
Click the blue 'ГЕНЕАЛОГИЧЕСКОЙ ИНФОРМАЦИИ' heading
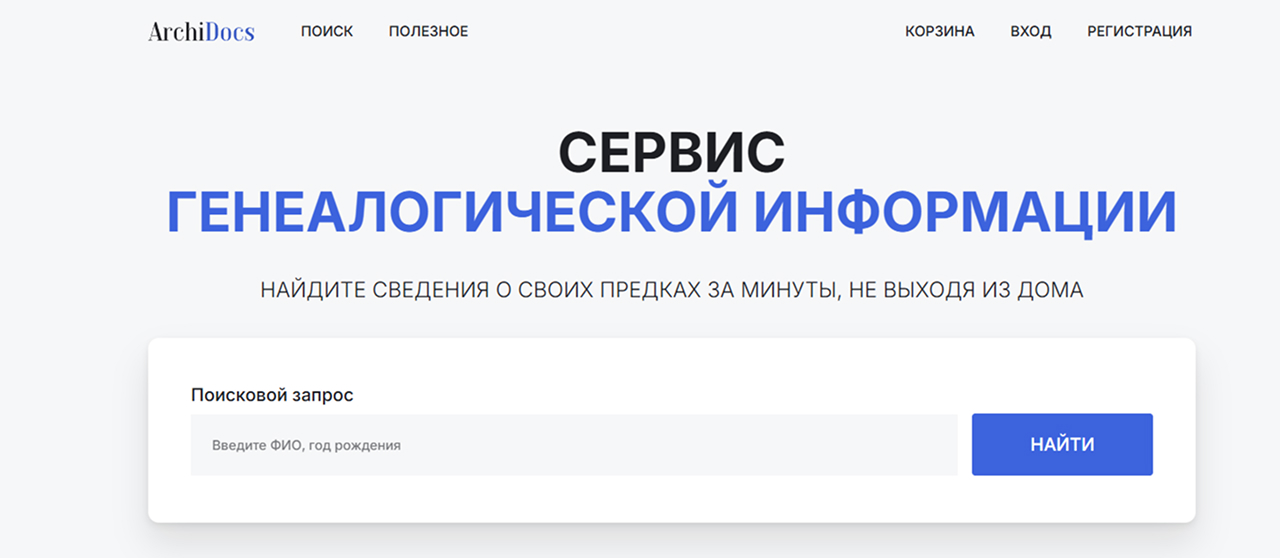tap(671, 211)
